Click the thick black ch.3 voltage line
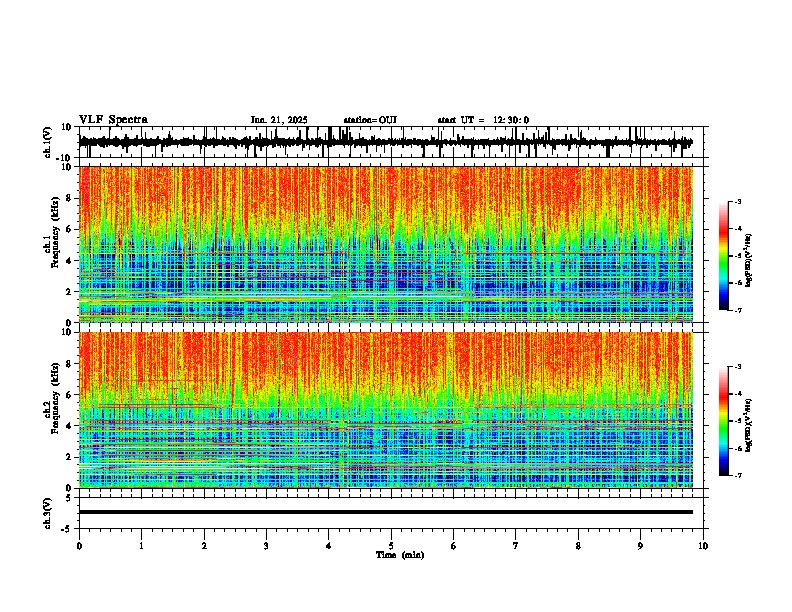The width and height of the screenshot is (792, 612). (x=386, y=512)
